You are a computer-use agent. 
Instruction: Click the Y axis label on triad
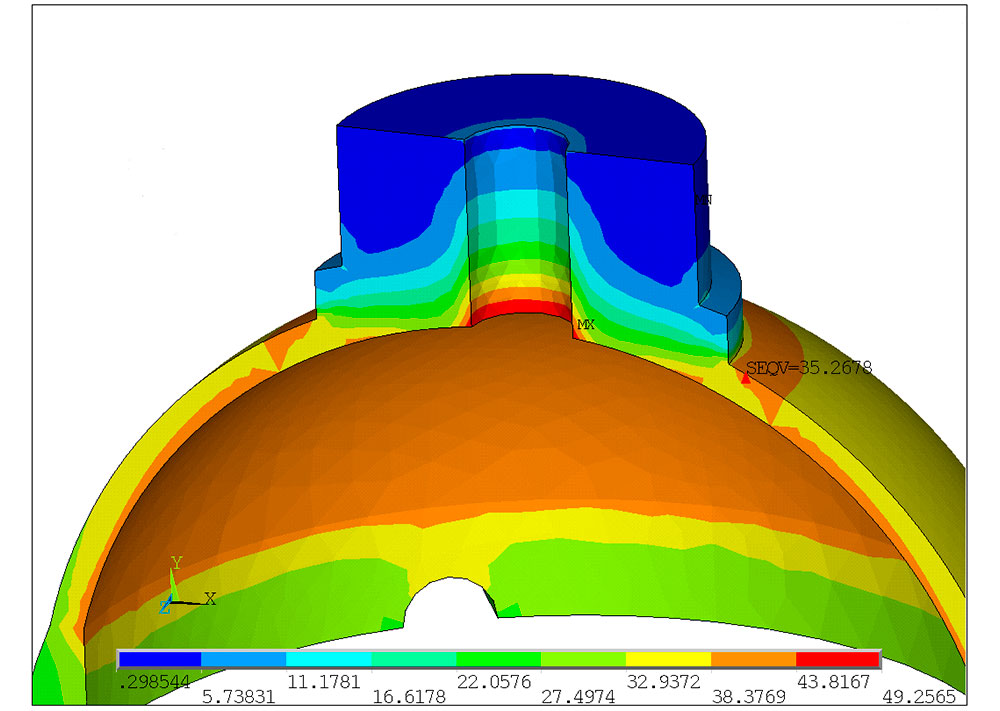(176, 564)
